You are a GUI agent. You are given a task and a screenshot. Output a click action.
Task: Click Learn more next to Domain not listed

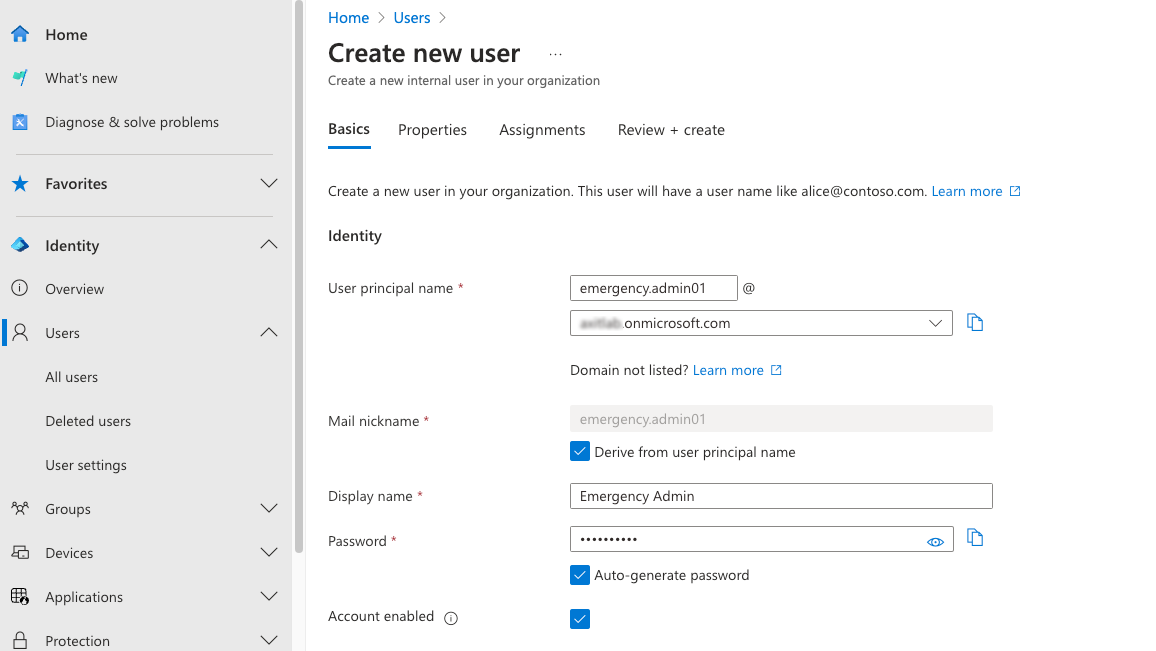[x=728, y=370]
